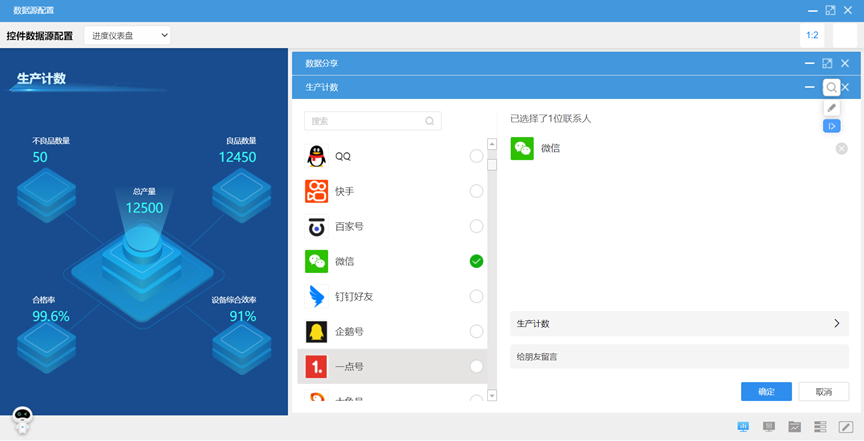864x441 pixels.
Task: Choose 快手 in the contact list
Action: pos(392,191)
